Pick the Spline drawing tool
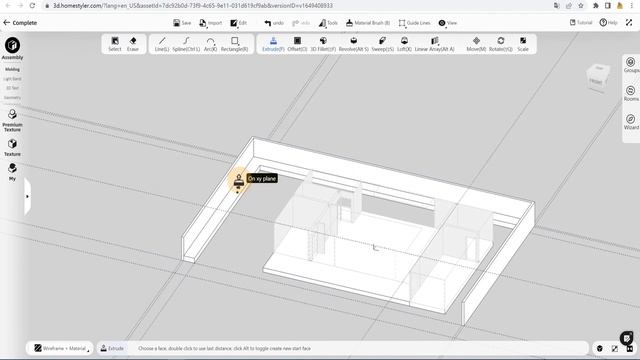This screenshot has width=640, height=360. point(186,44)
